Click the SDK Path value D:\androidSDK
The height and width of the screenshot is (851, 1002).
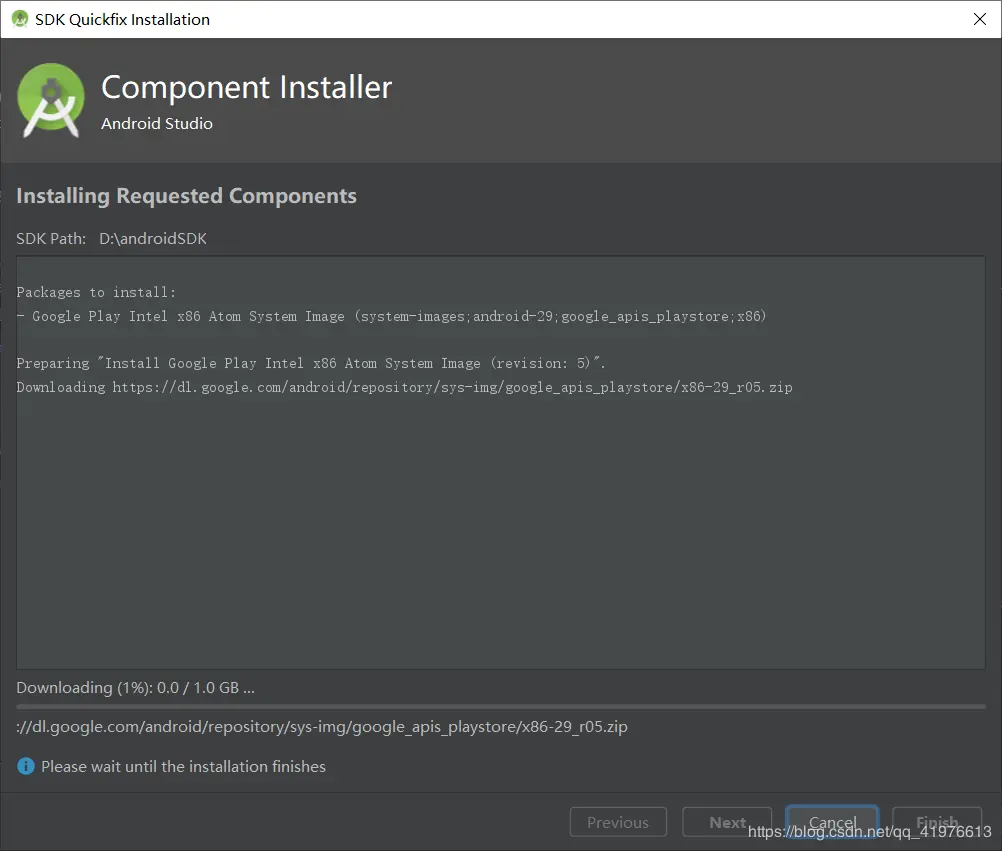153,238
